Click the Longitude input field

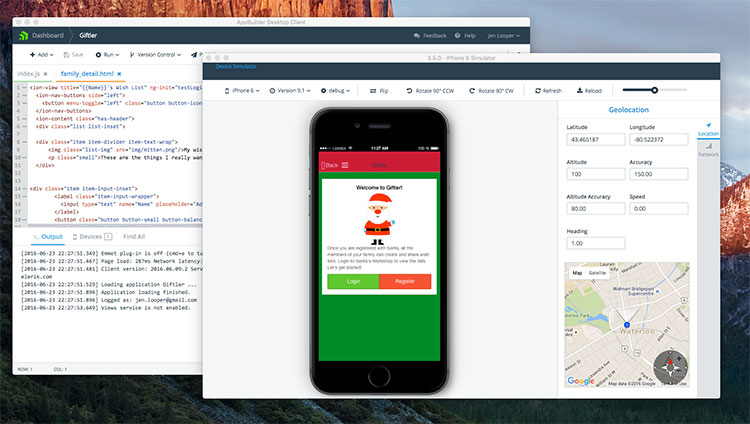pyautogui.click(x=659, y=140)
